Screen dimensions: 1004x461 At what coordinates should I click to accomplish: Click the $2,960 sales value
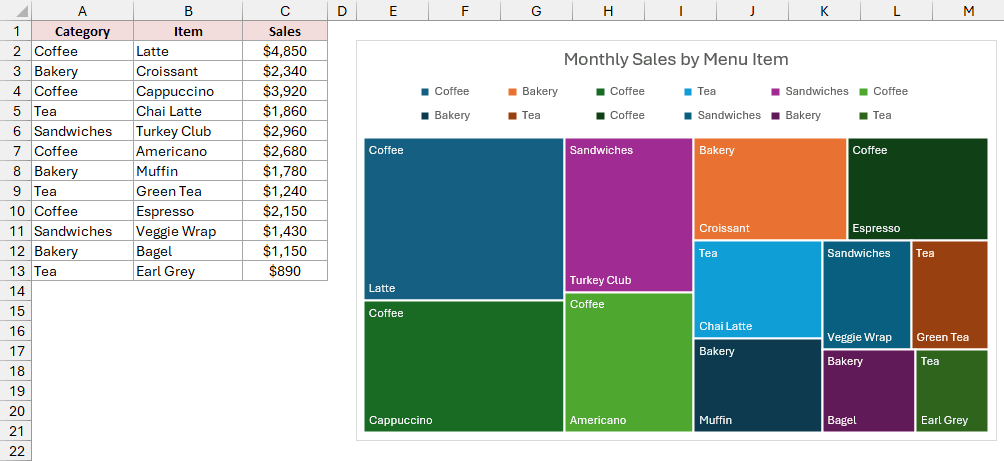(285, 131)
